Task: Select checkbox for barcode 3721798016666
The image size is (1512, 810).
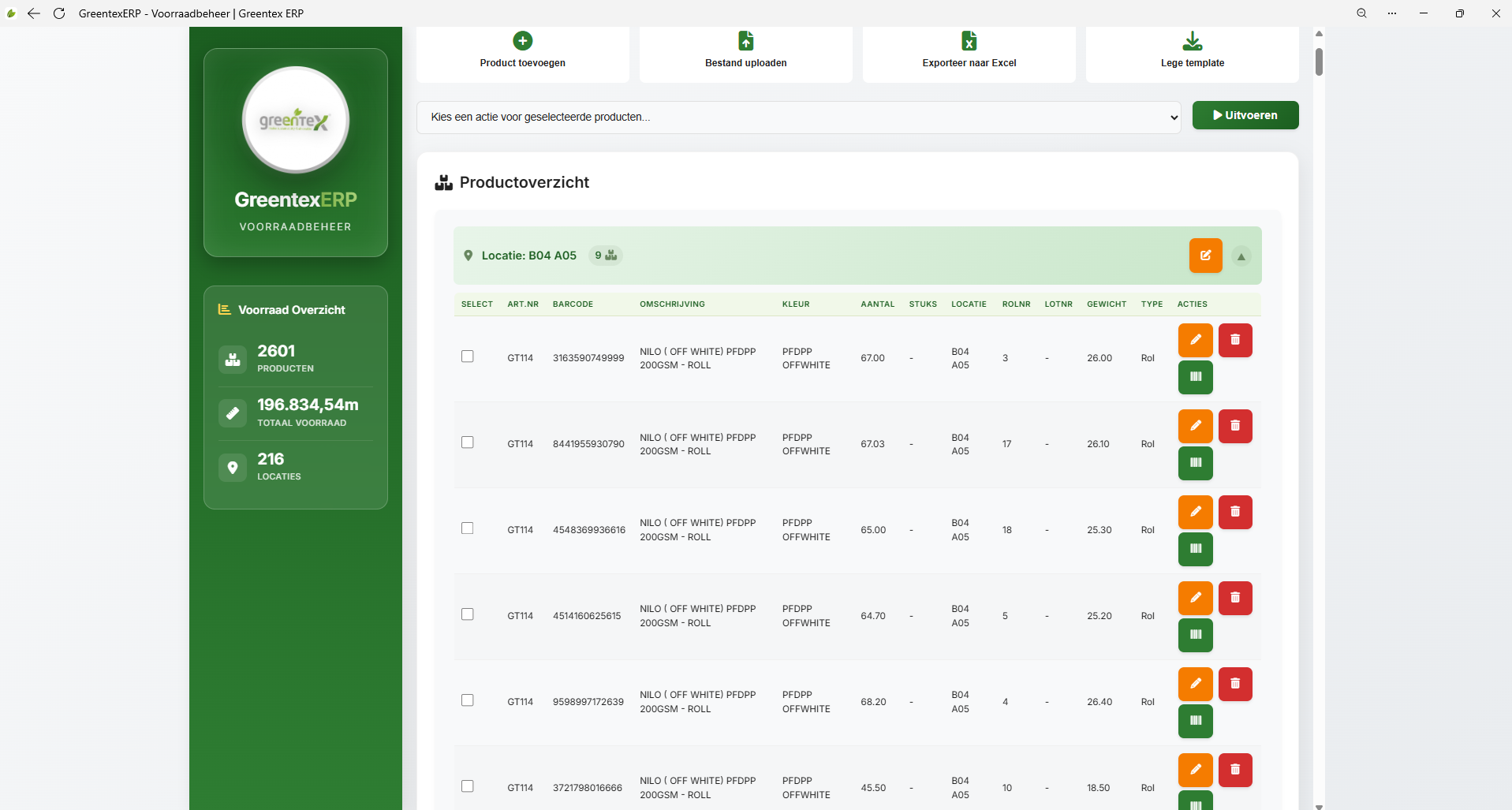Action: tap(468, 786)
